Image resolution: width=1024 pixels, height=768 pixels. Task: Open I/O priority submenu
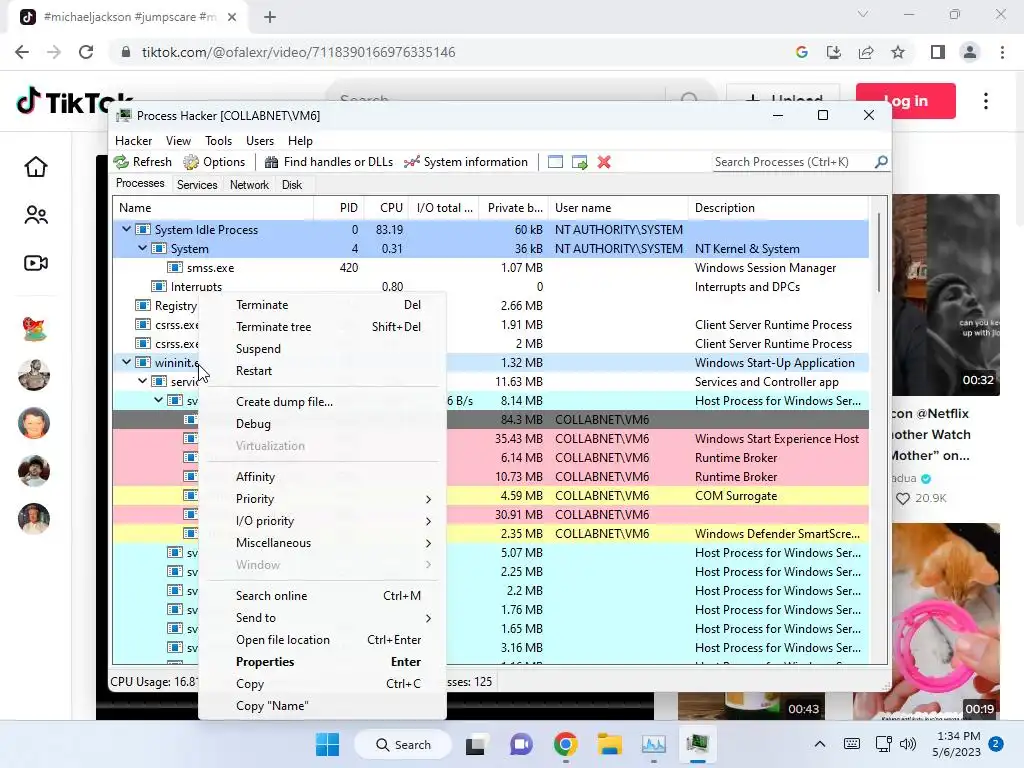tap(323, 521)
